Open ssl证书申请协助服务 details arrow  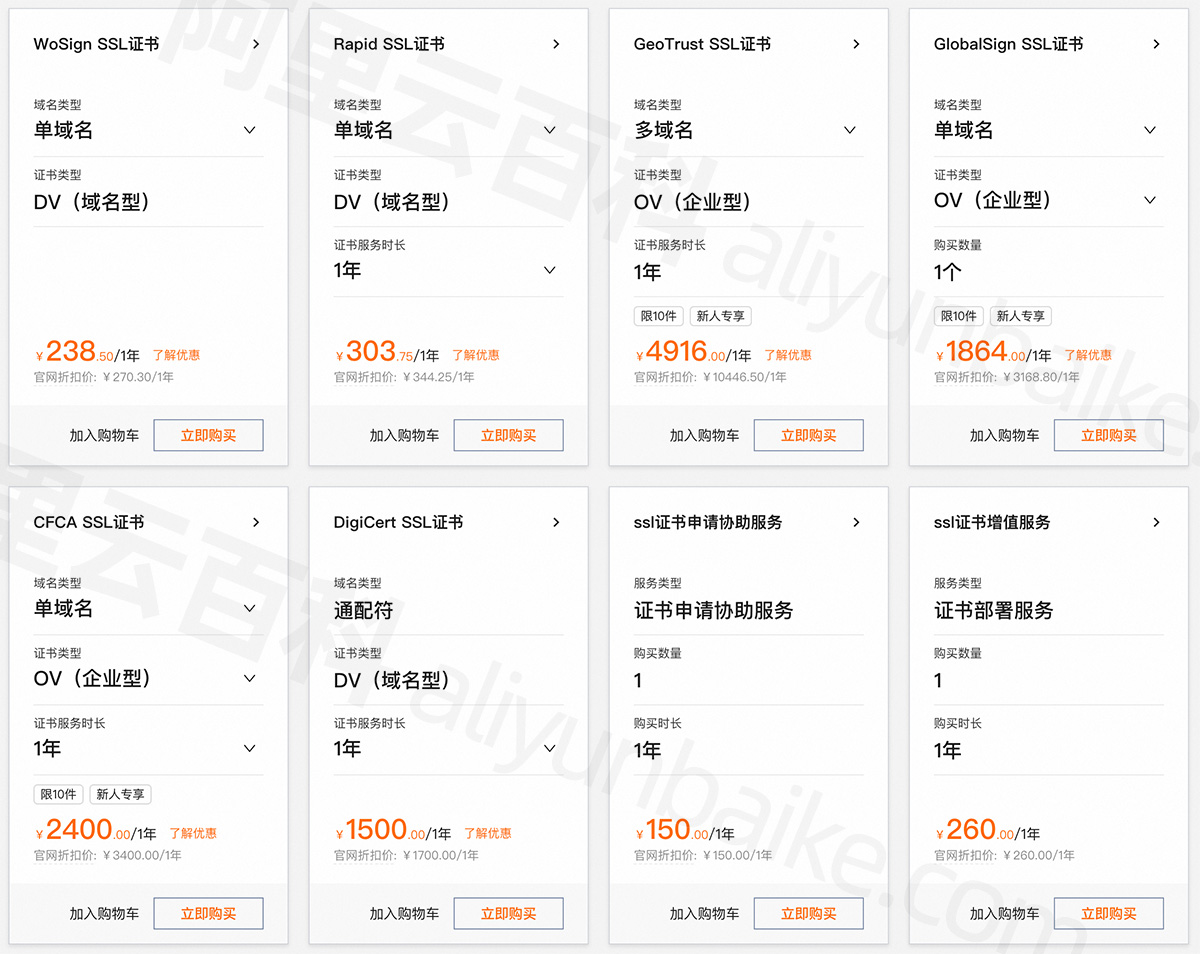[x=856, y=522]
